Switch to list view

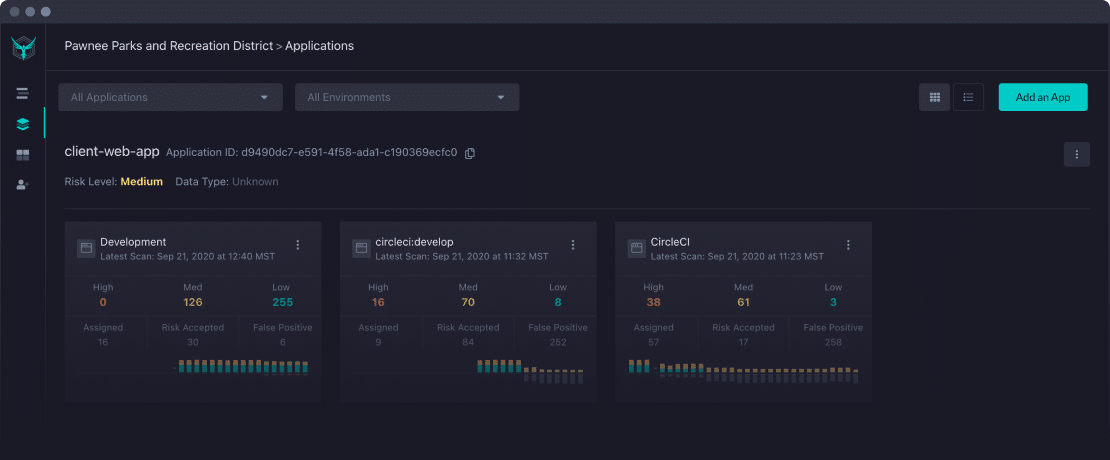point(968,97)
